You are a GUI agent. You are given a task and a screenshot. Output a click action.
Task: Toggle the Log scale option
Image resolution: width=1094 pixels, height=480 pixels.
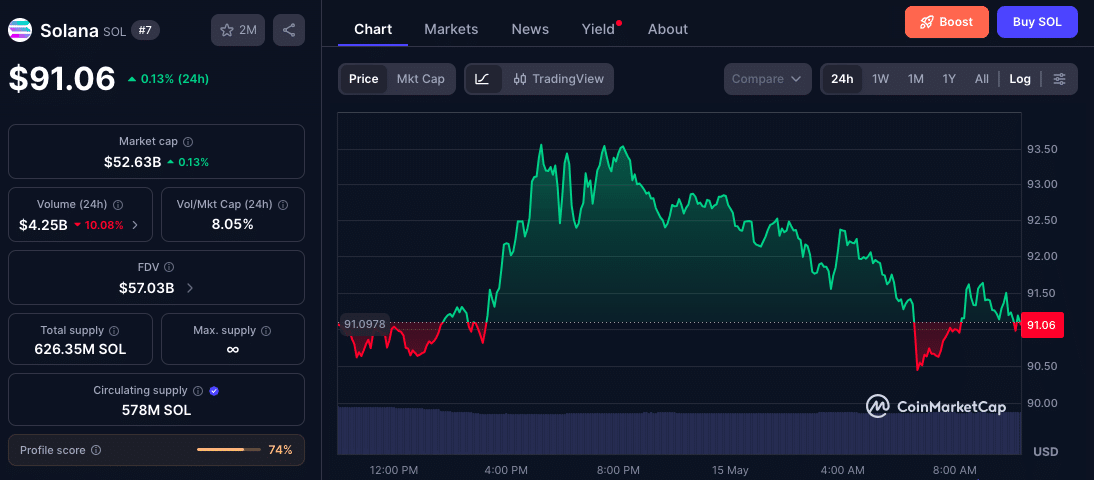pyautogui.click(x=1020, y=79)
